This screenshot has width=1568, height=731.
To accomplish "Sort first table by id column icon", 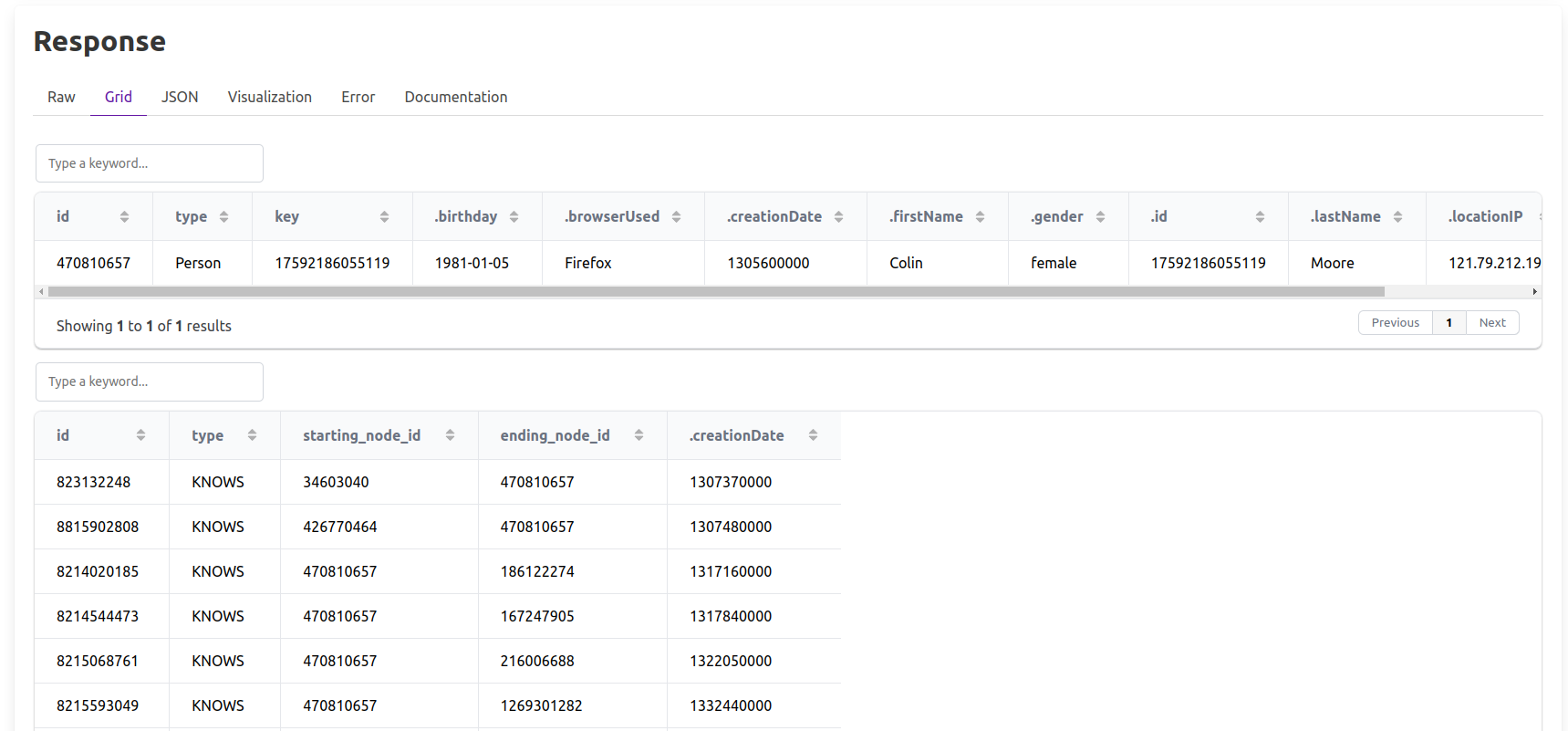I will [x=124, y=217].
